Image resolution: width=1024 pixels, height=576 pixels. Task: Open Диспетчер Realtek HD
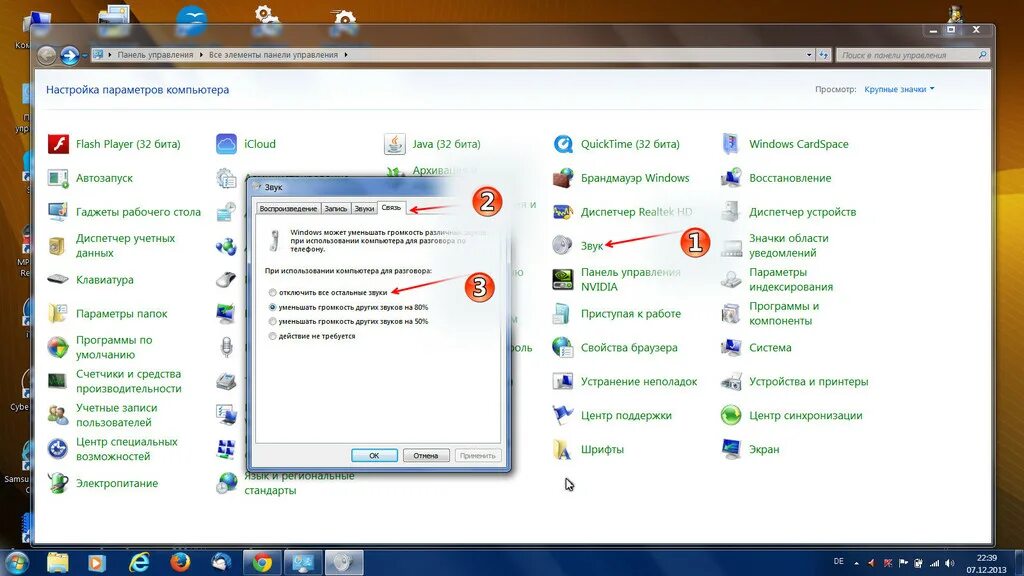click(622, 212)
